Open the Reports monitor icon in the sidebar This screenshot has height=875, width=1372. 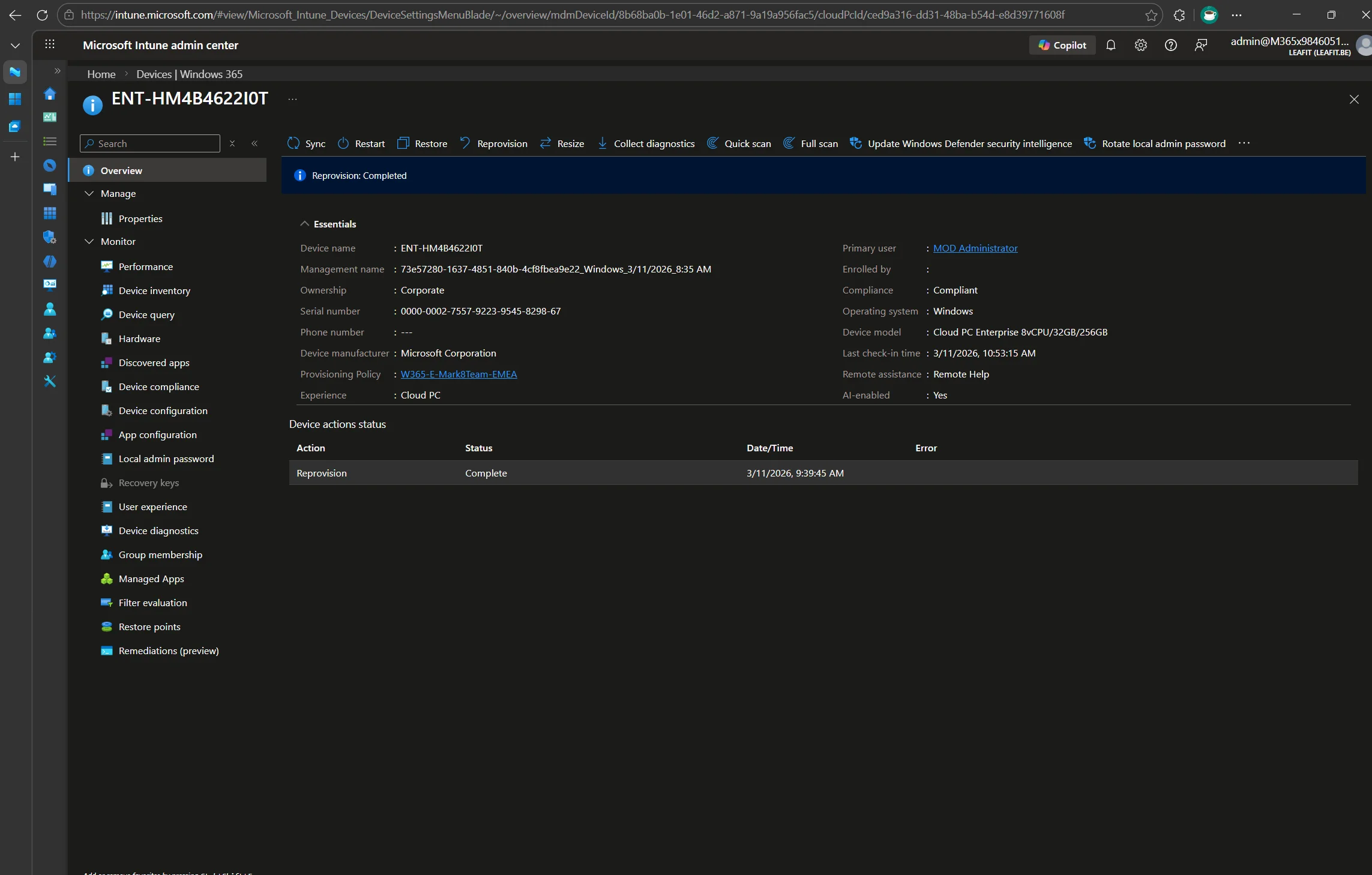[x=50, y=285]
